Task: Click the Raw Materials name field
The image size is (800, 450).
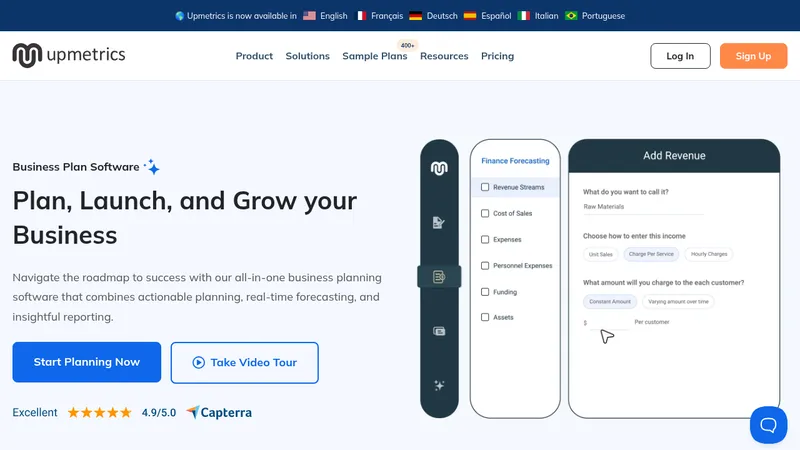Action: 643,207
